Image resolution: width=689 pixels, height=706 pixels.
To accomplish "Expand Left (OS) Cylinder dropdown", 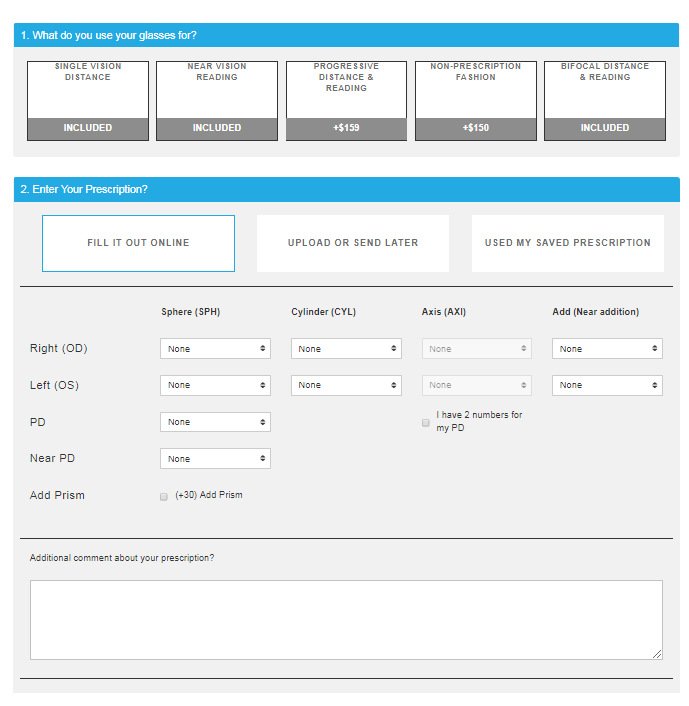I will coord(346,385).
